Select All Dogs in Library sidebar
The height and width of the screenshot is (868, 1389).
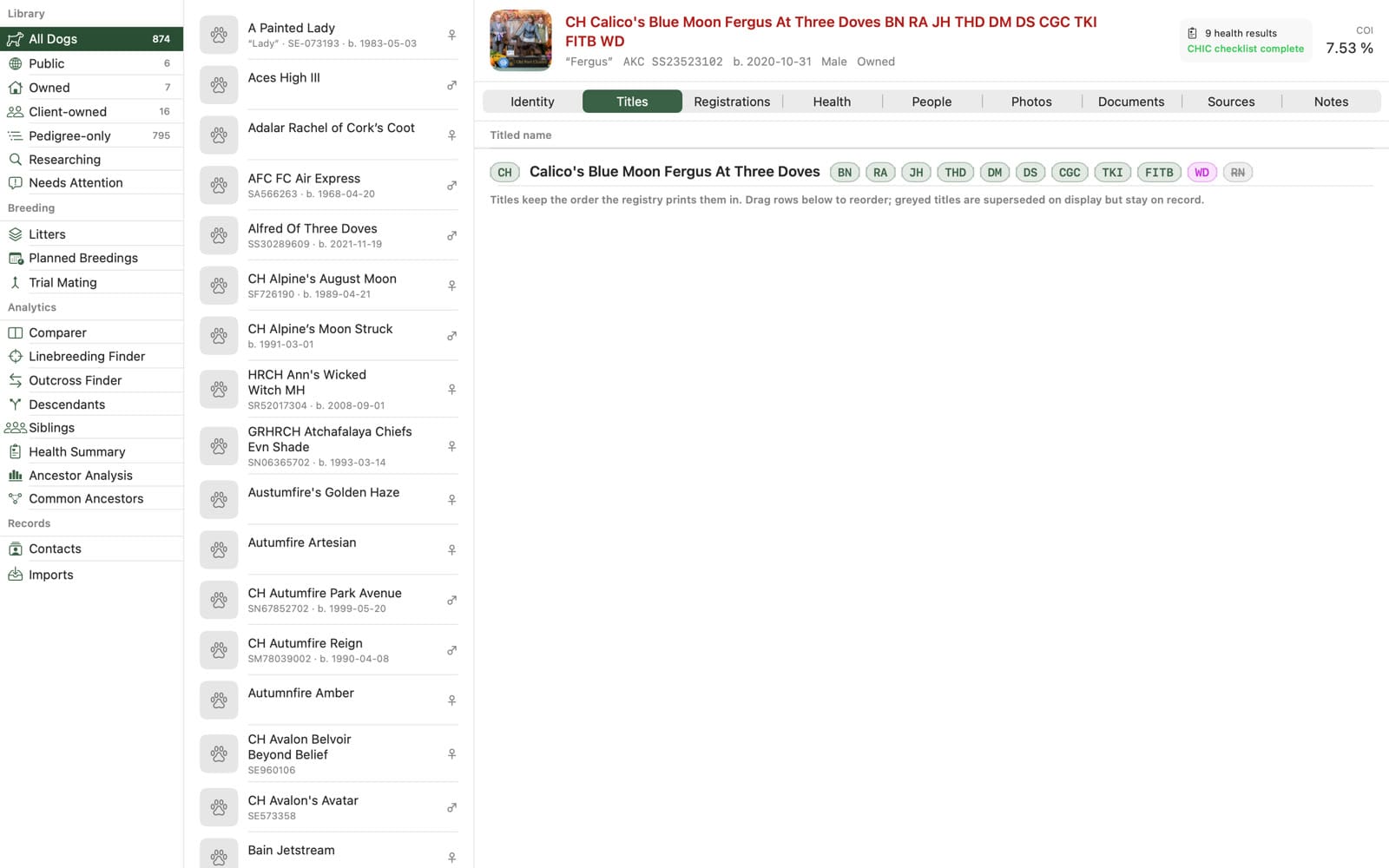point(91,39)
